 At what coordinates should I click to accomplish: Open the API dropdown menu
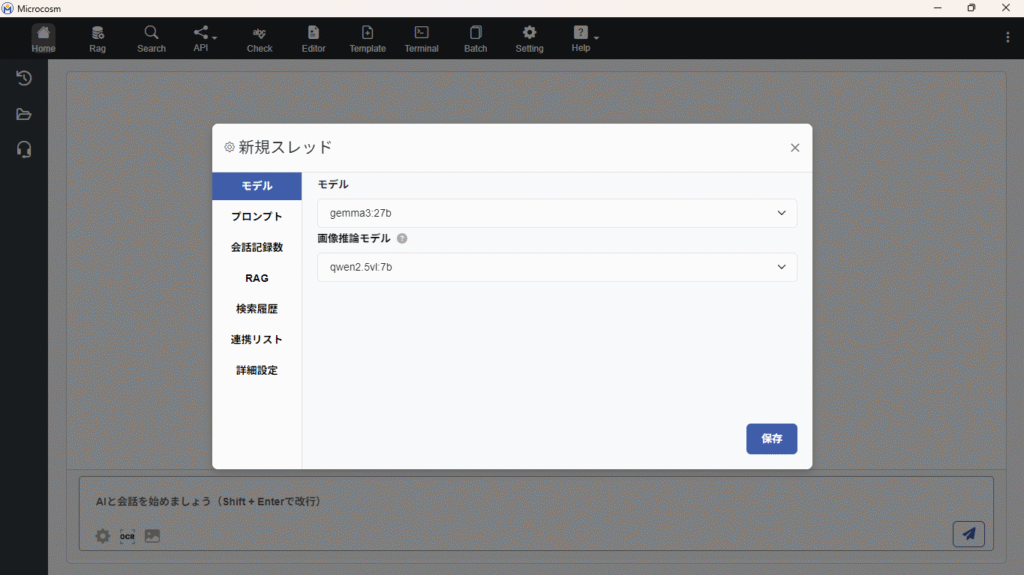(204, 38)
